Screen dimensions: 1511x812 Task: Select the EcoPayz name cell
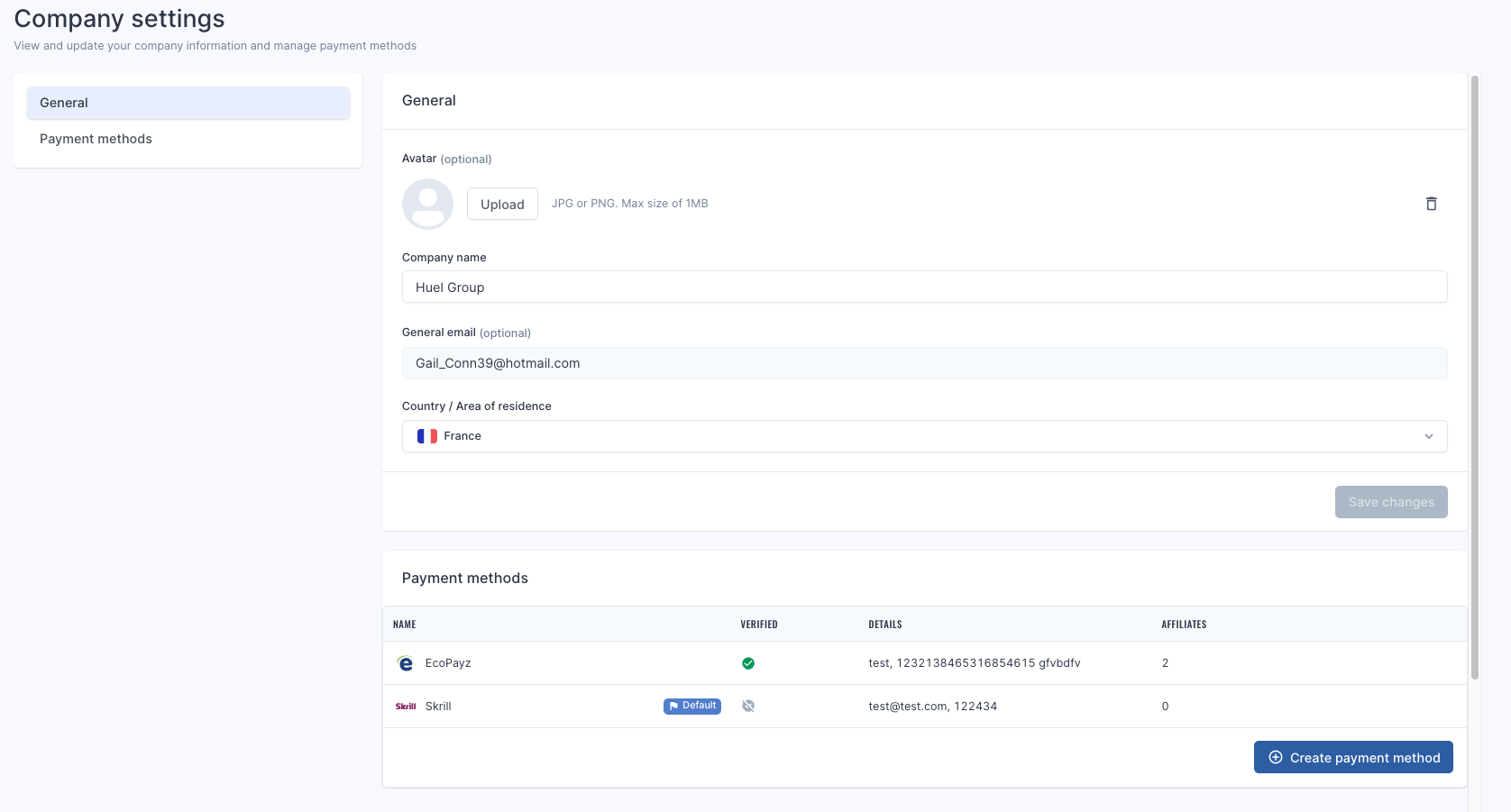448,663
